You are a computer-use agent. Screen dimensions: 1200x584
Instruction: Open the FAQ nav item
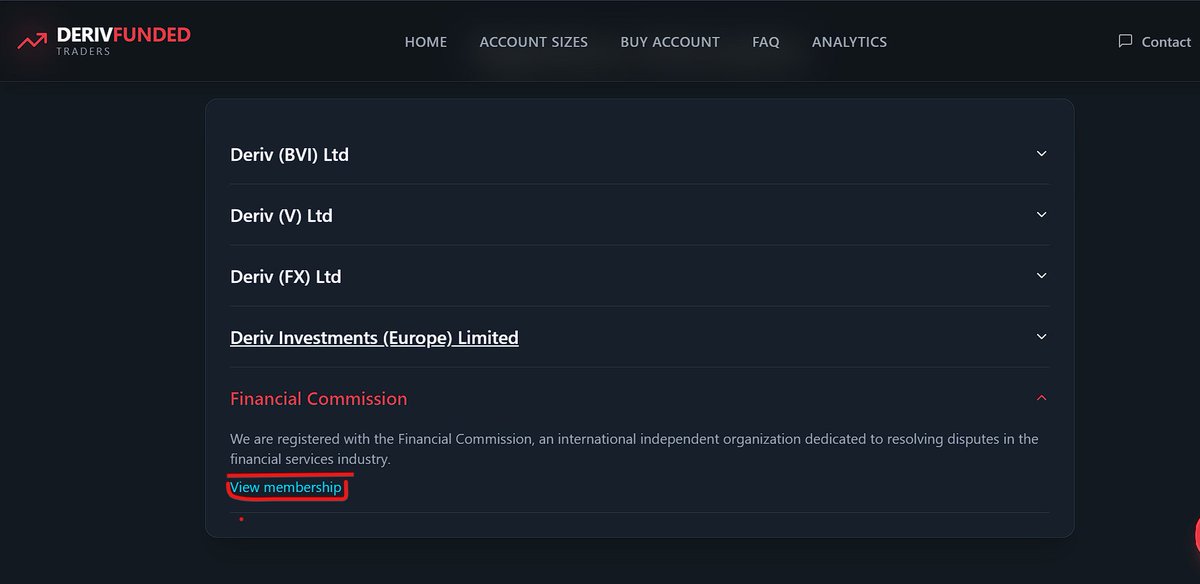[x=766, y=42]
